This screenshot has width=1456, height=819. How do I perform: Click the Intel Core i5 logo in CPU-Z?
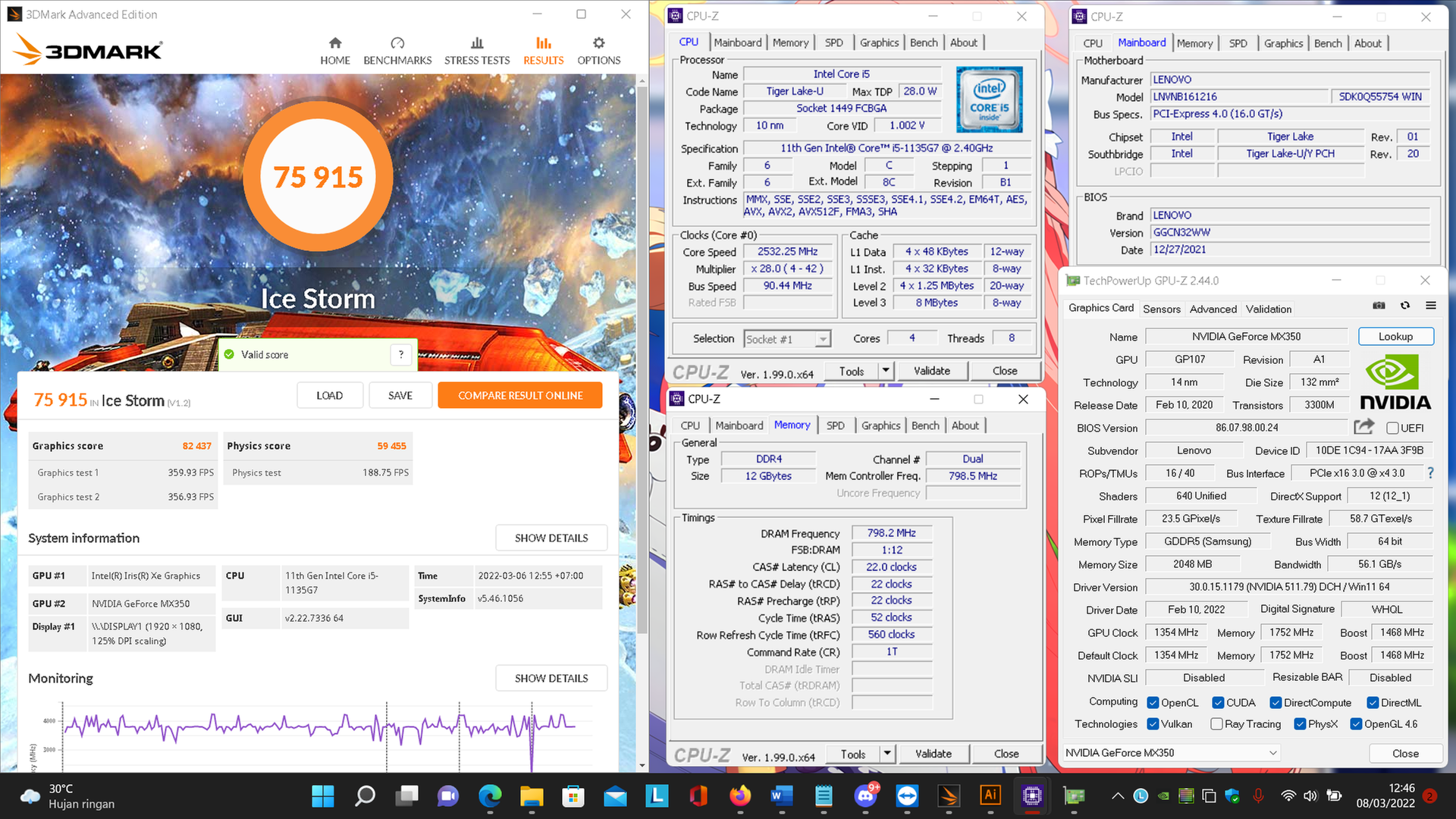point(989,100)
